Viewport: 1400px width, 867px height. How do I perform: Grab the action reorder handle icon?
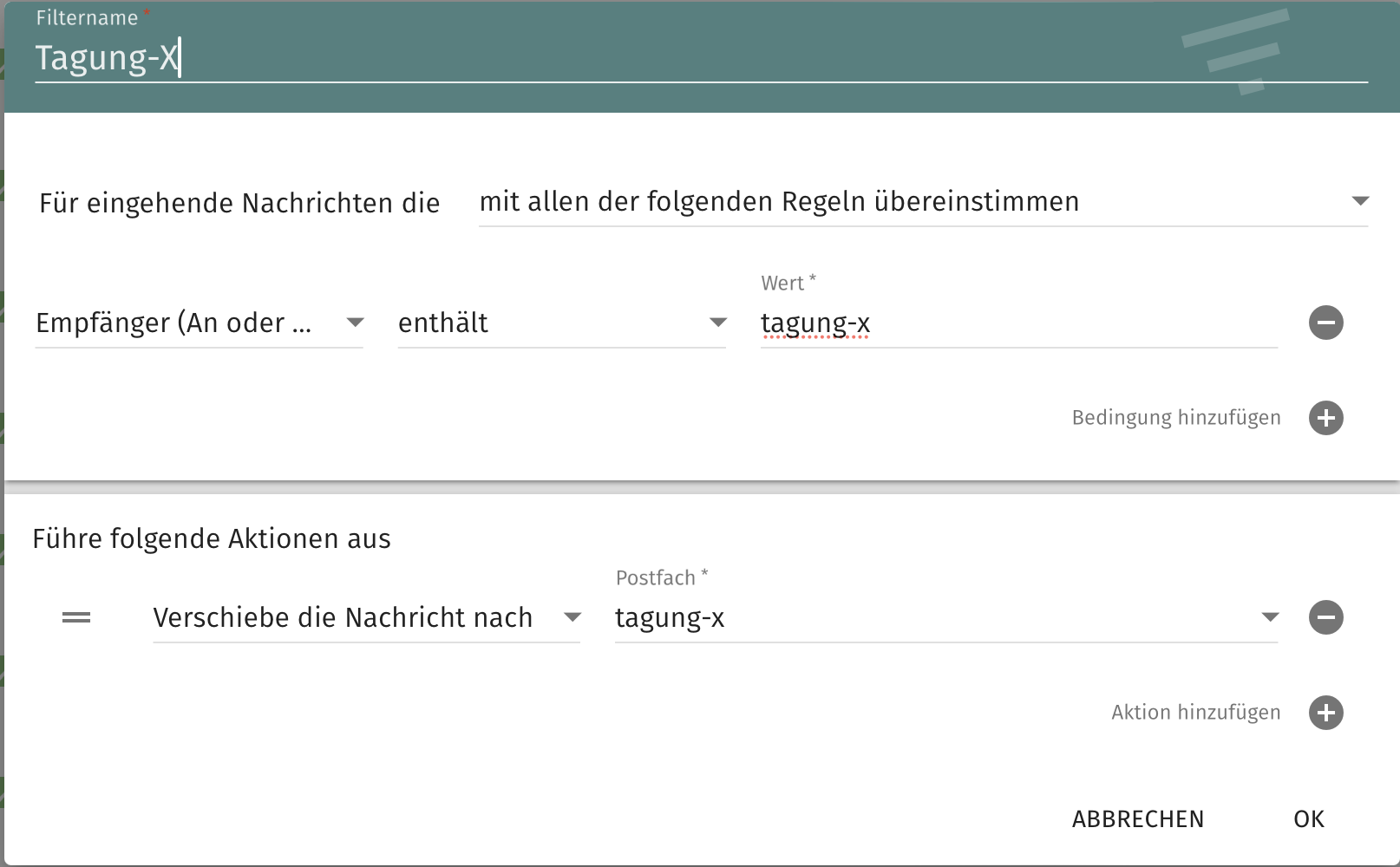tap(76, 617)
